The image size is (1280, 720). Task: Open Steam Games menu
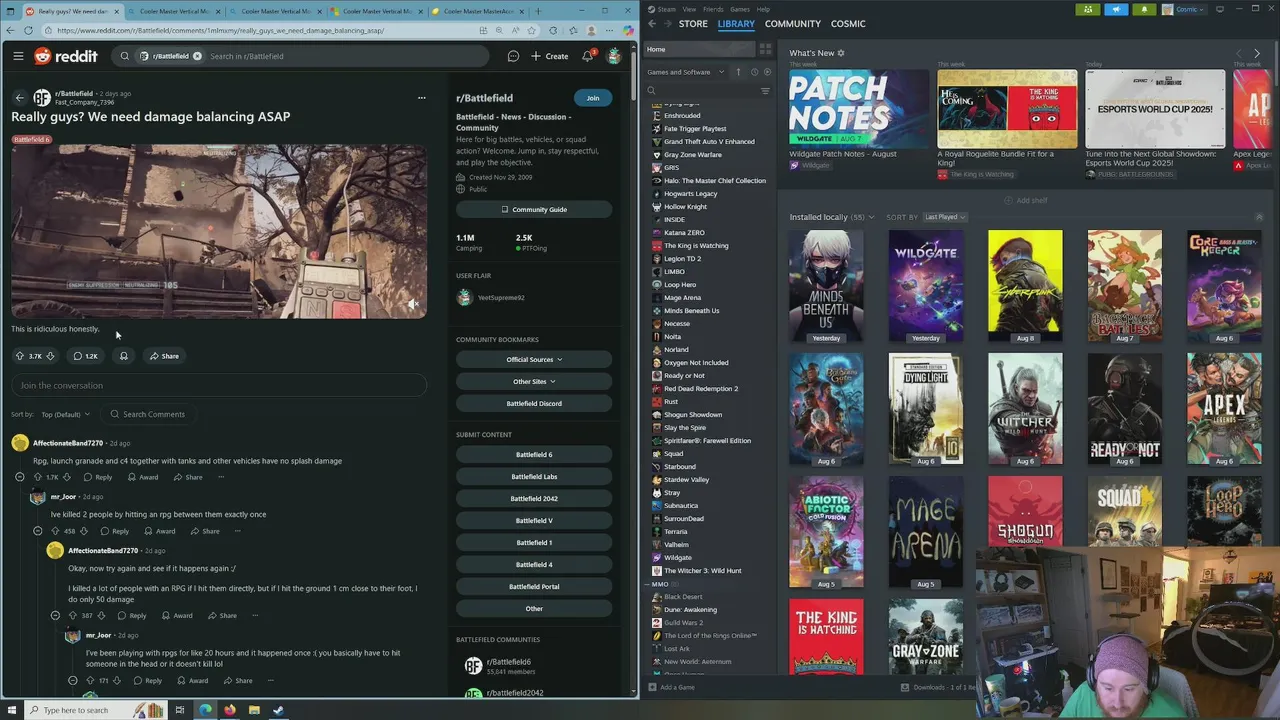(740, 9)
